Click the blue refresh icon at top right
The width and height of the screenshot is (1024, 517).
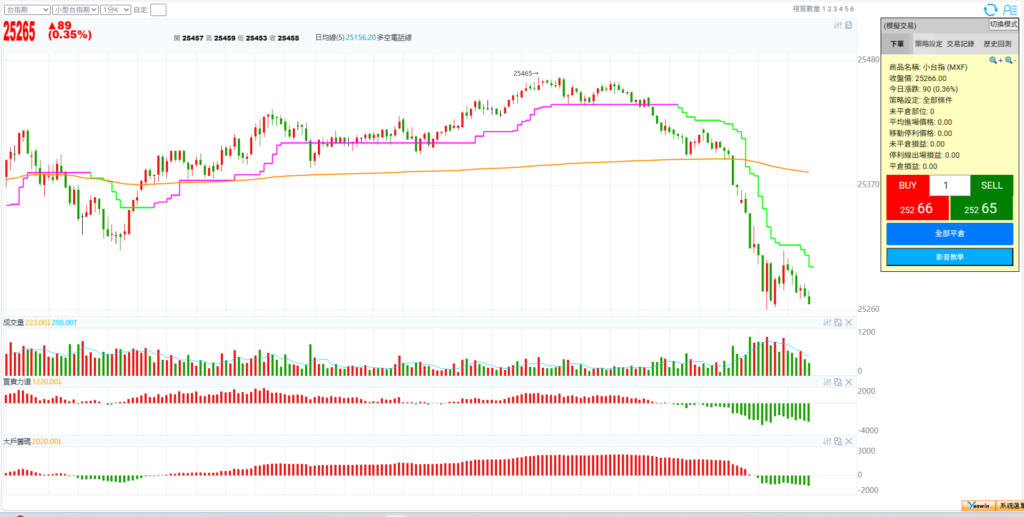(990, 9)
